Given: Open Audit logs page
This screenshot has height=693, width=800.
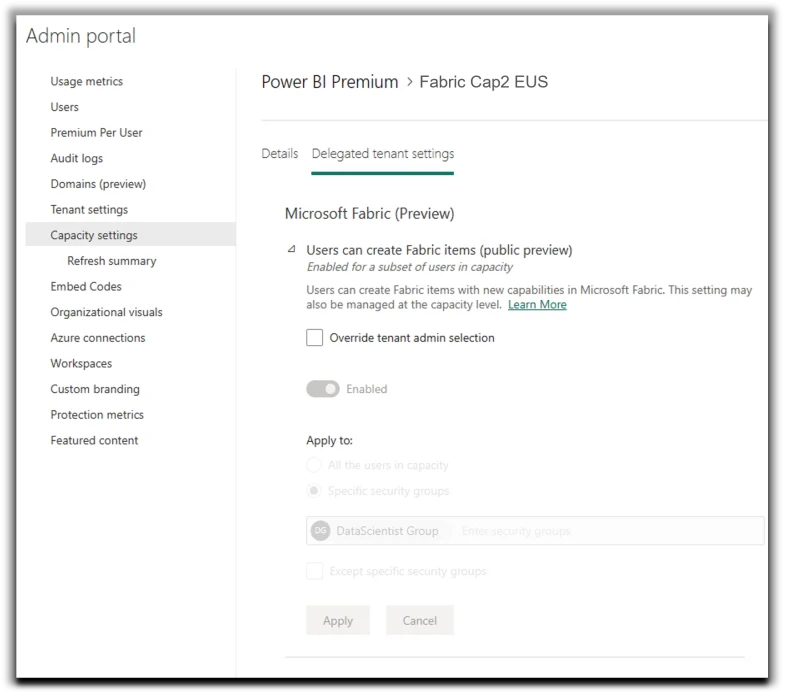Looking at the screenshot, I should pyautogui.click(x=77, y=158).
